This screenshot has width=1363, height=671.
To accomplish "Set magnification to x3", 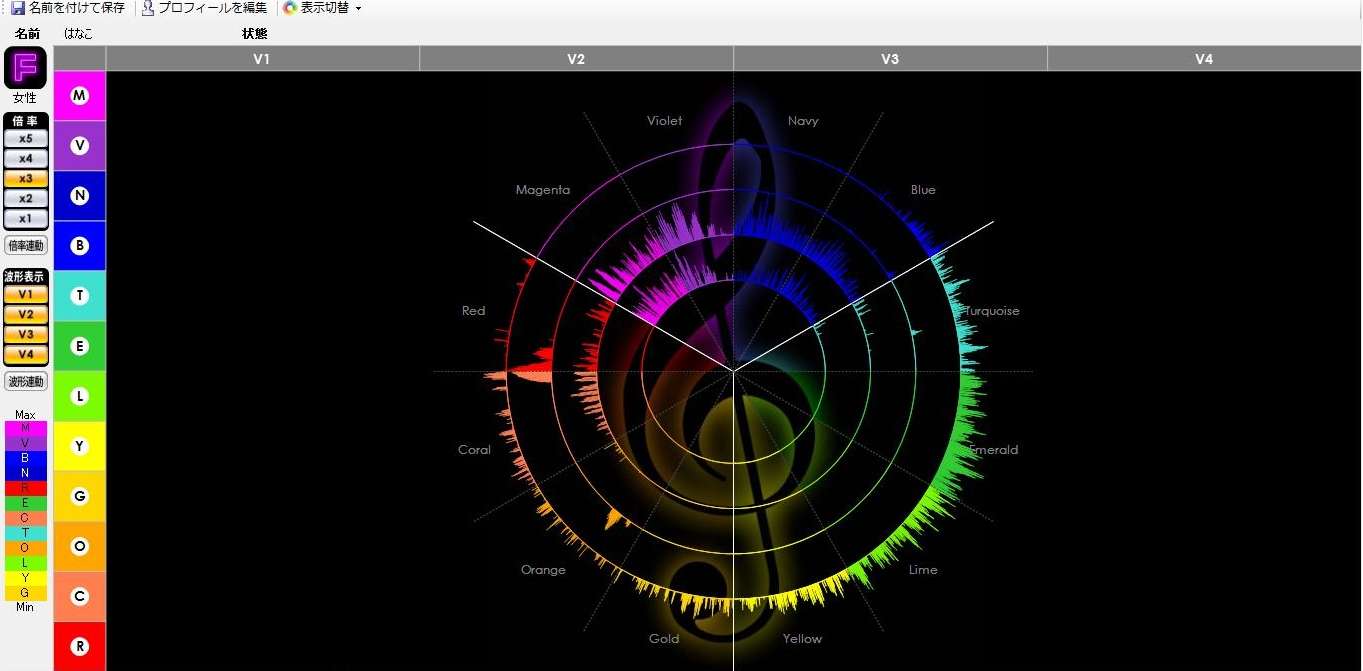I will click(25, 178).
